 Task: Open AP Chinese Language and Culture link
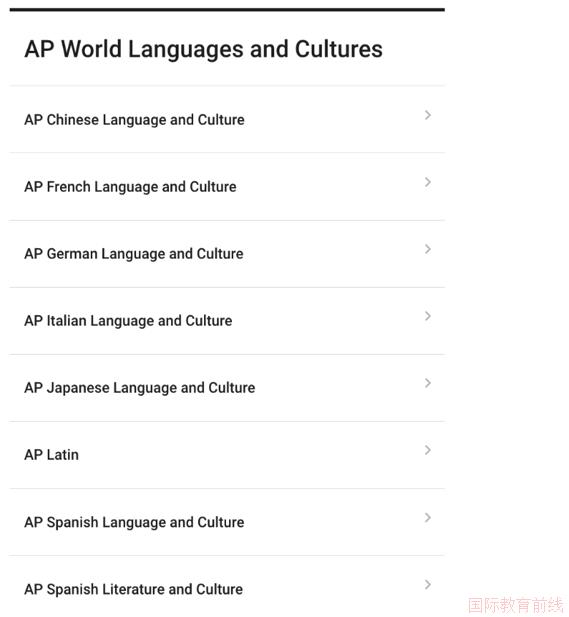coord(134,120)
